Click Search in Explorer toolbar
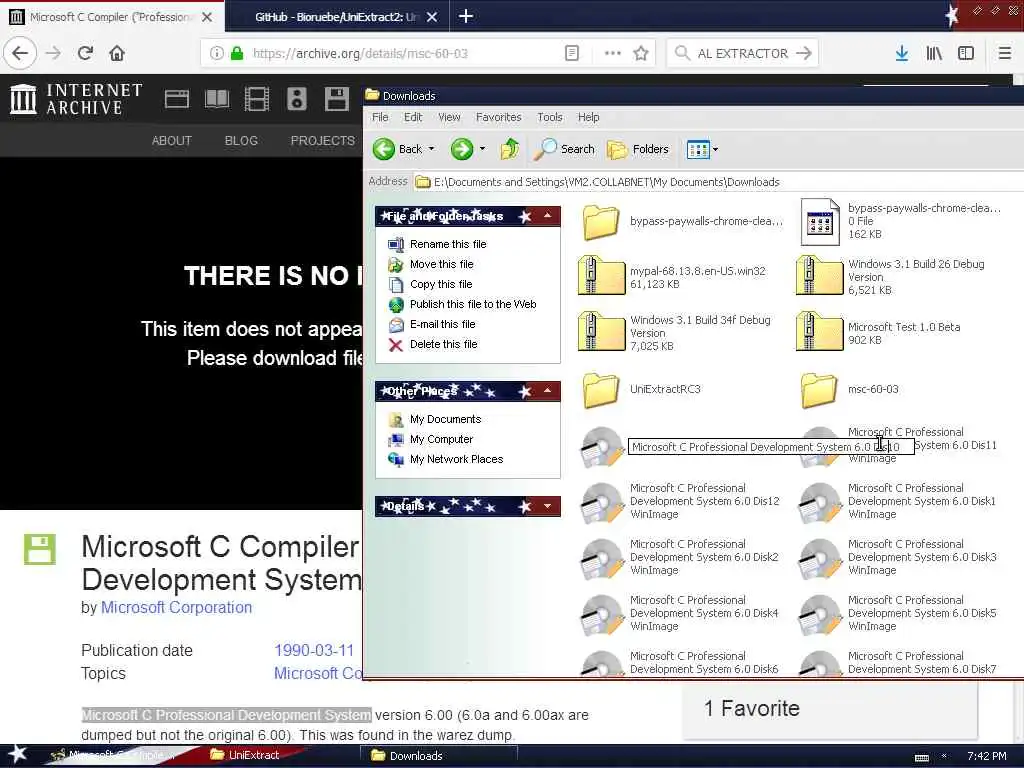This screenshot has height=768, width=1024. pyautogui.click(x=564, y=149)
